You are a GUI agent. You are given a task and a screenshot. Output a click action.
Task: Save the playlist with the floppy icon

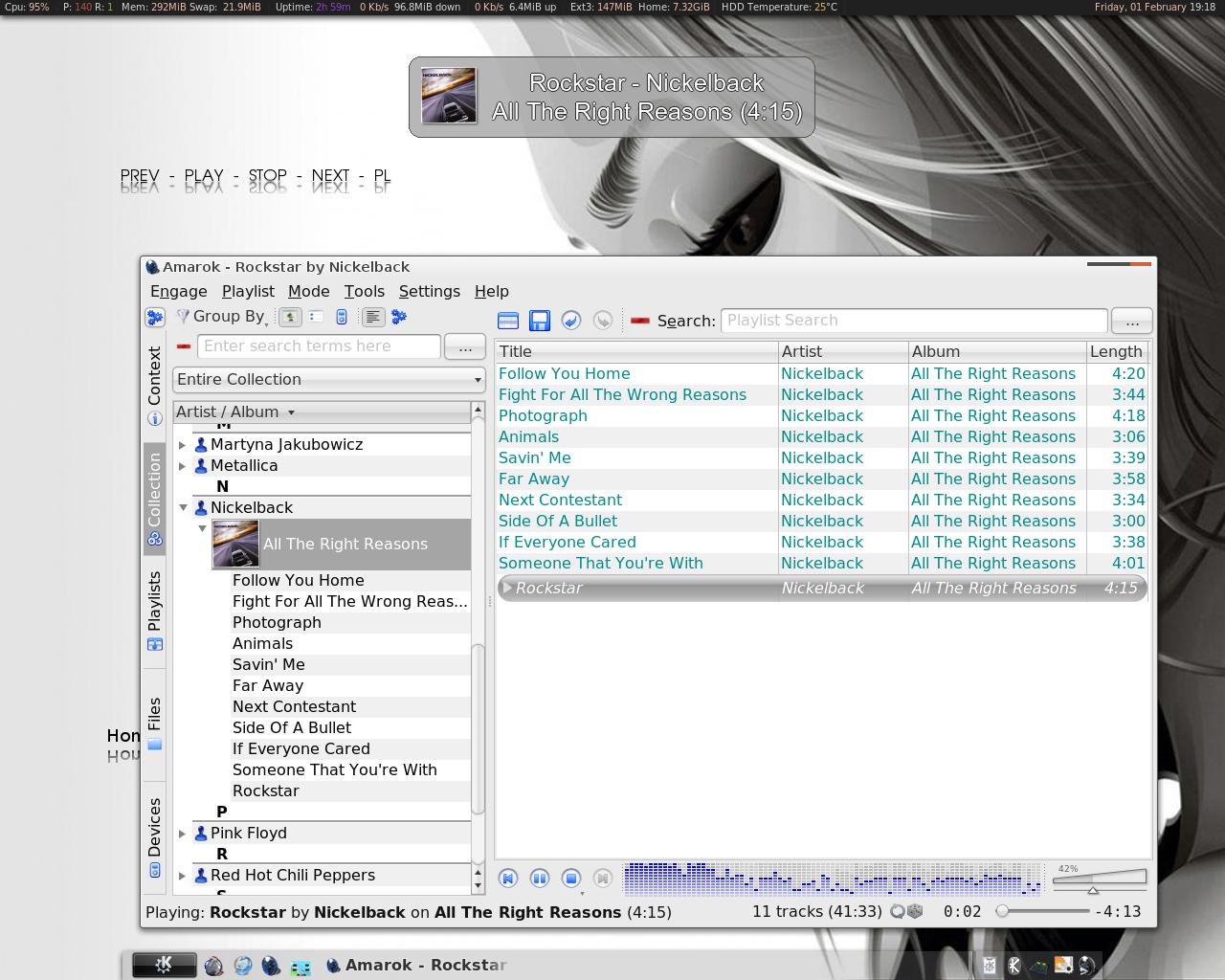click(x=540, y=321)
